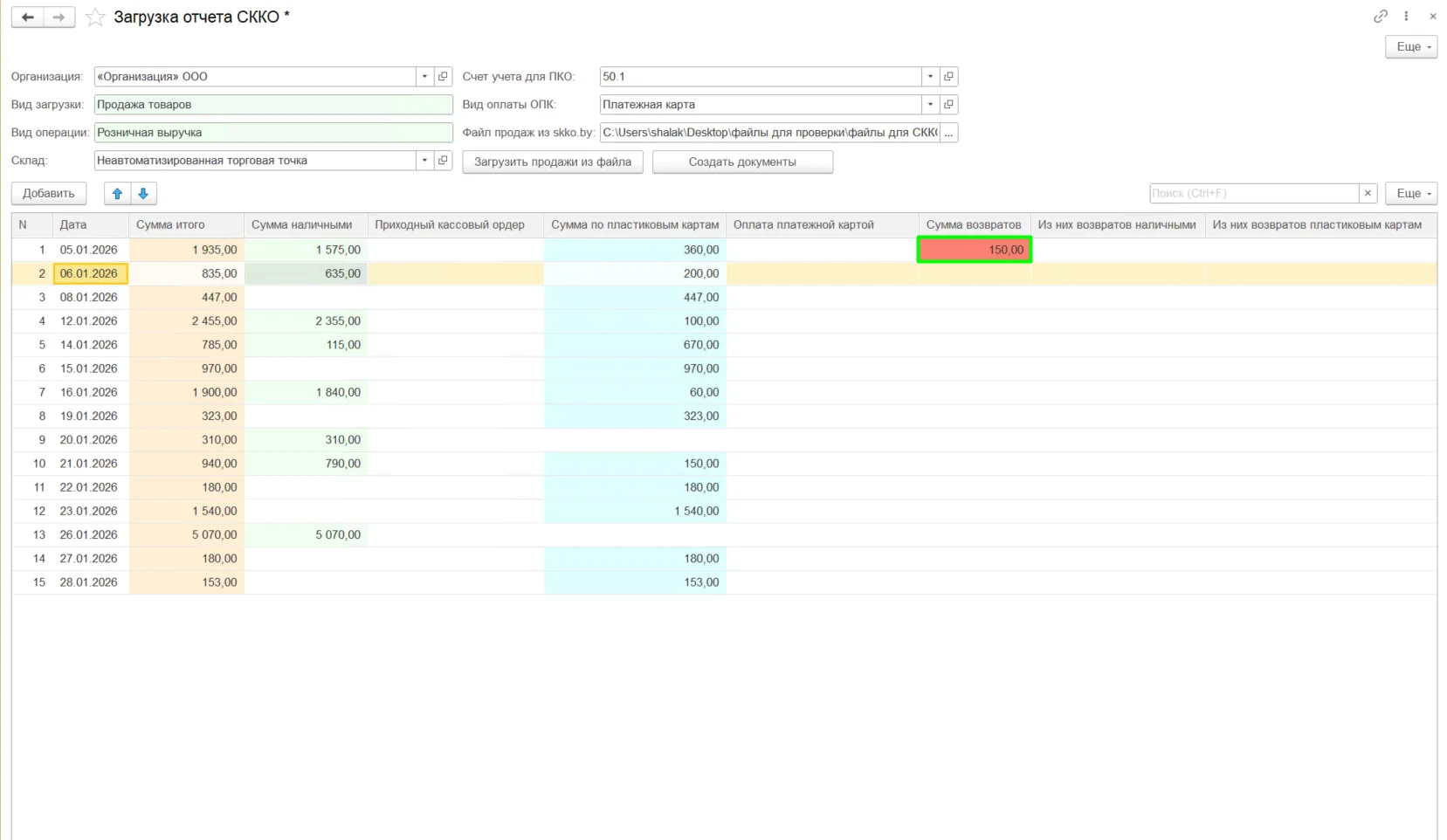
Task: Open the top Еще menu
Action: [x=1411, y=47]
